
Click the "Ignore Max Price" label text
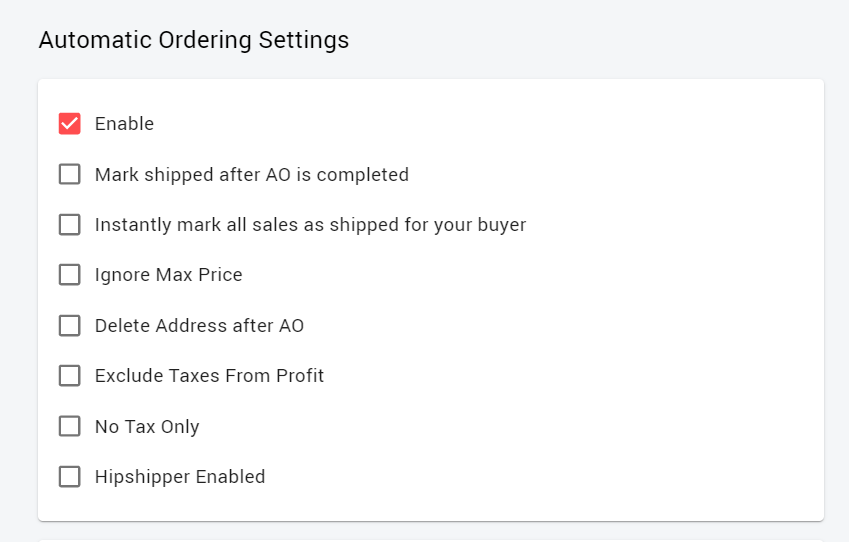[168, 275]
